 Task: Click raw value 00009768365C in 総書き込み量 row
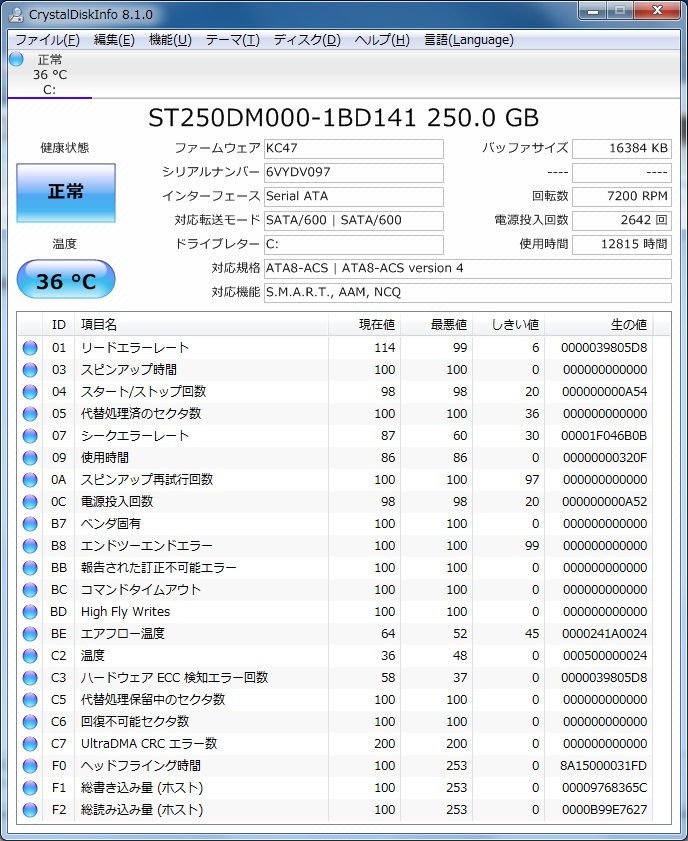pos(604,787)
